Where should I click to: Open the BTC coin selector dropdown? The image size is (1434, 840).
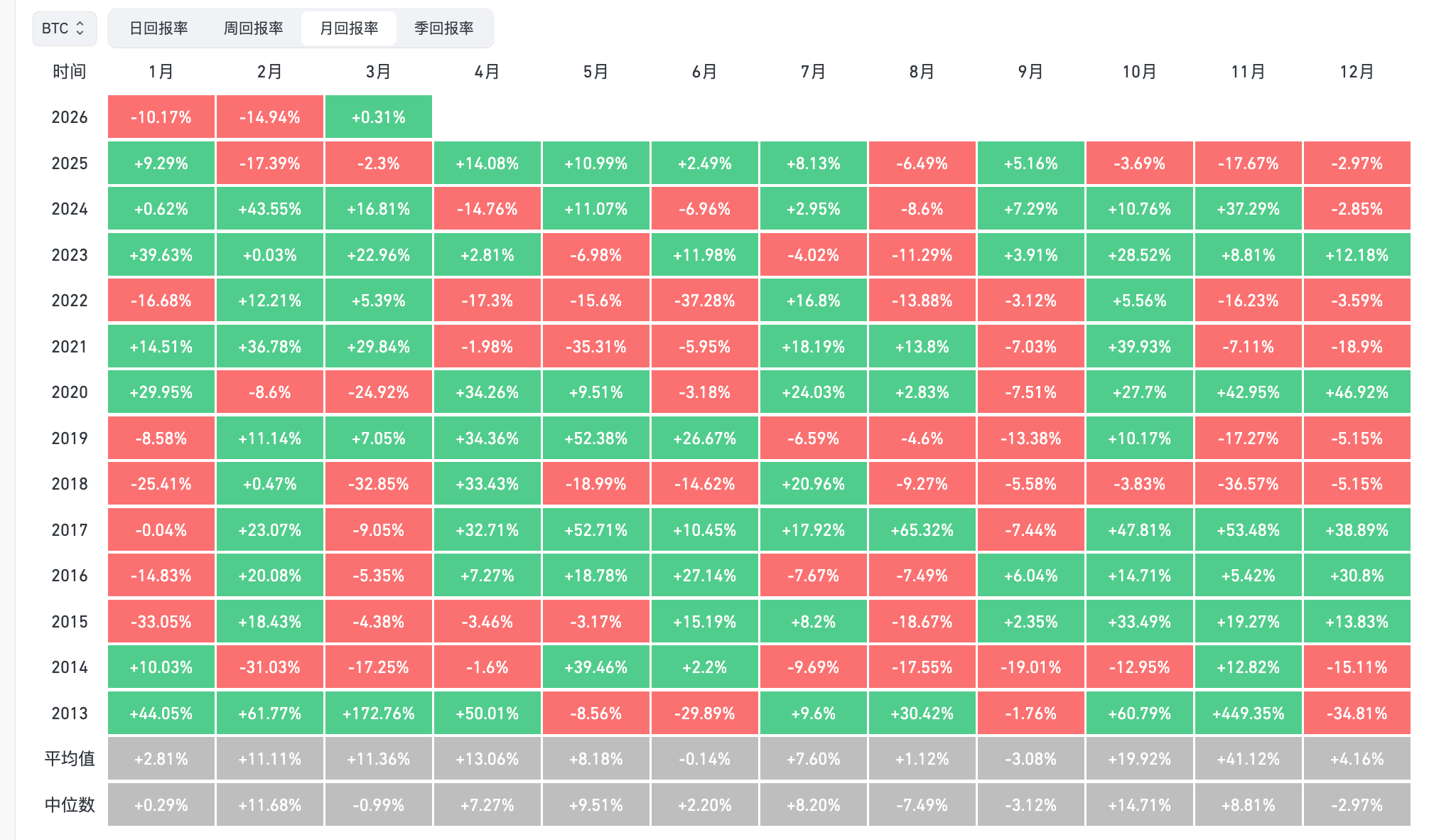click(64, 28)
